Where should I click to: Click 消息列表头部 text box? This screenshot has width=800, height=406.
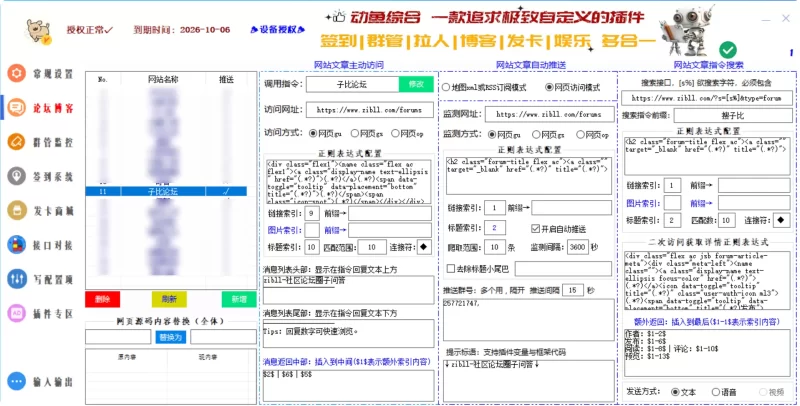[x=348, y=290]
